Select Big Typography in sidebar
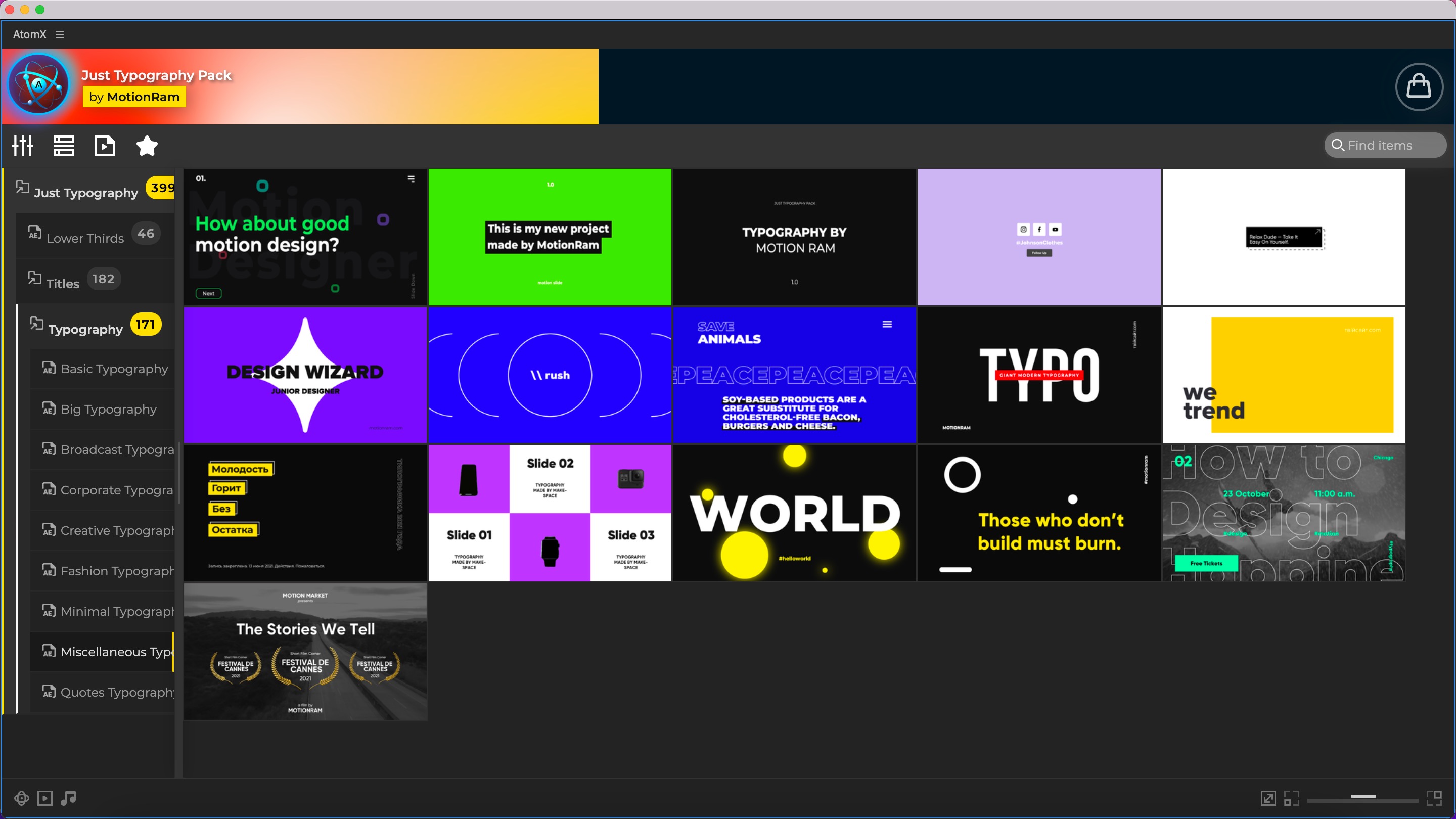 point(108,409)
